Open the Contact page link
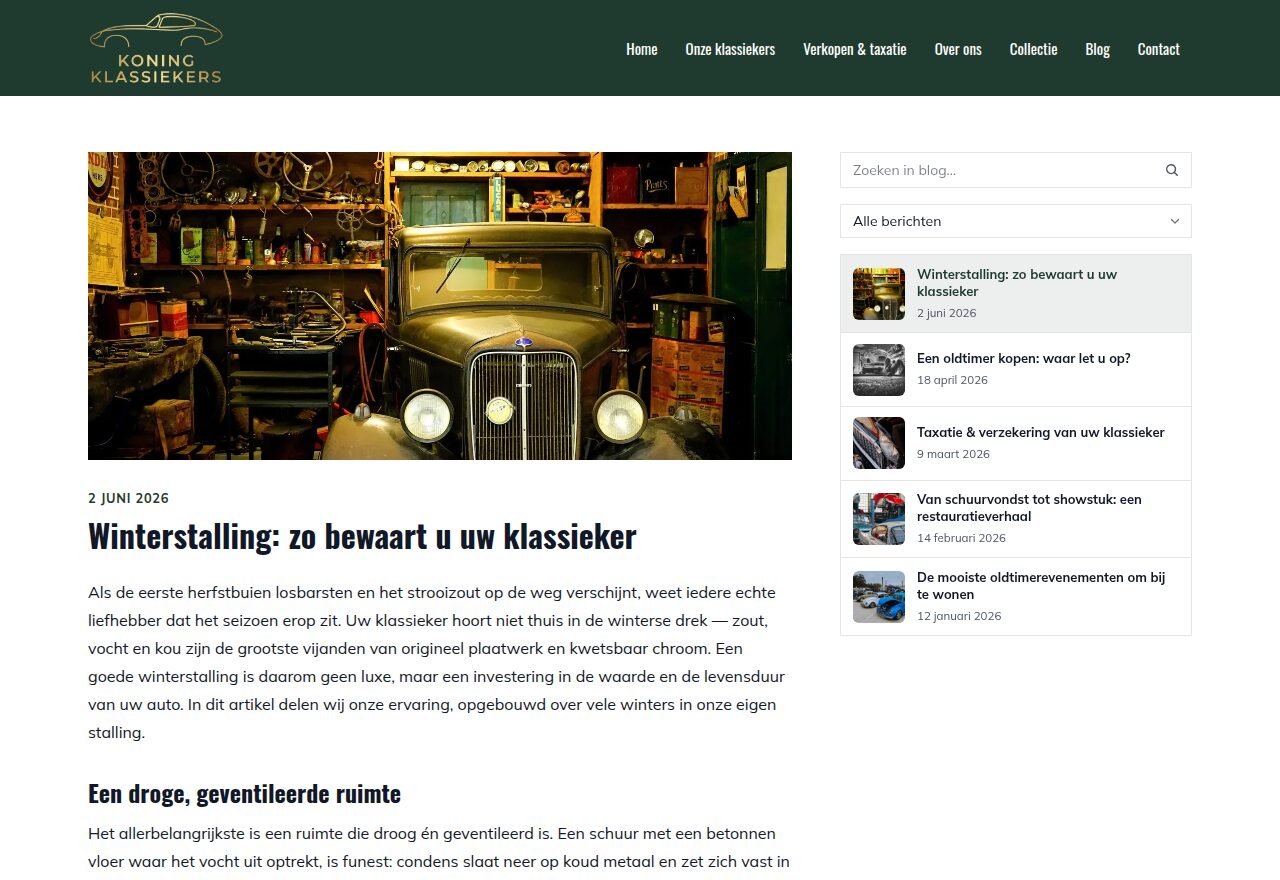This screenshot has height=880, width=1280. coord(1159,49)
